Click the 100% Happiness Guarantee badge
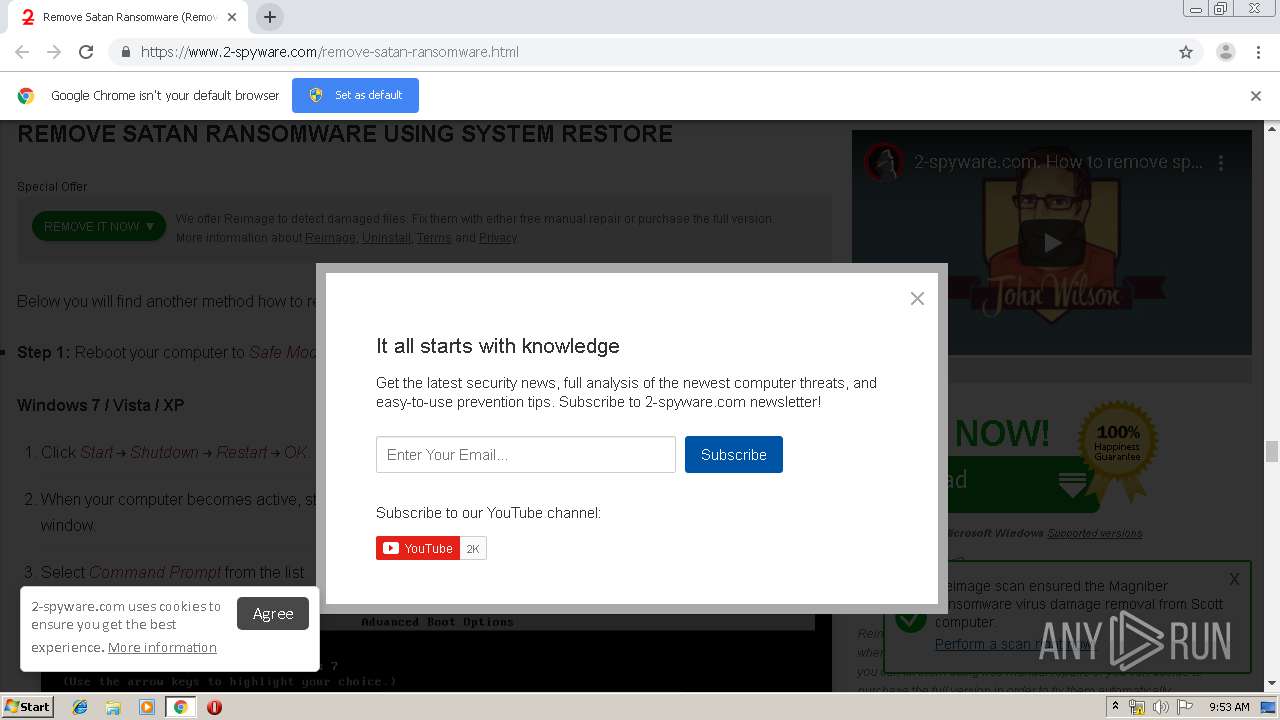This screenshot has width=1280, height=720. point(1117,450)
